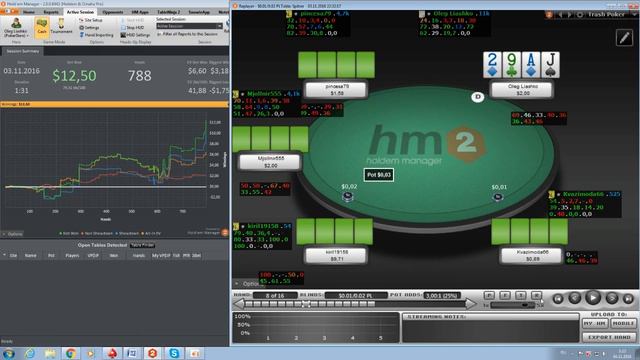Click the dealer button chip
This screenshot has height=360, width=640.
[478, 97]
